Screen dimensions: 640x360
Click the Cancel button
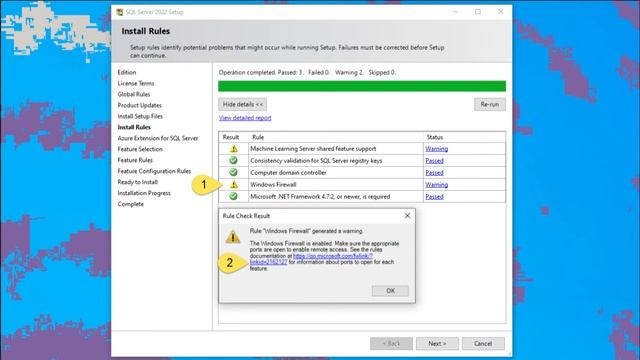coord(483,344)
